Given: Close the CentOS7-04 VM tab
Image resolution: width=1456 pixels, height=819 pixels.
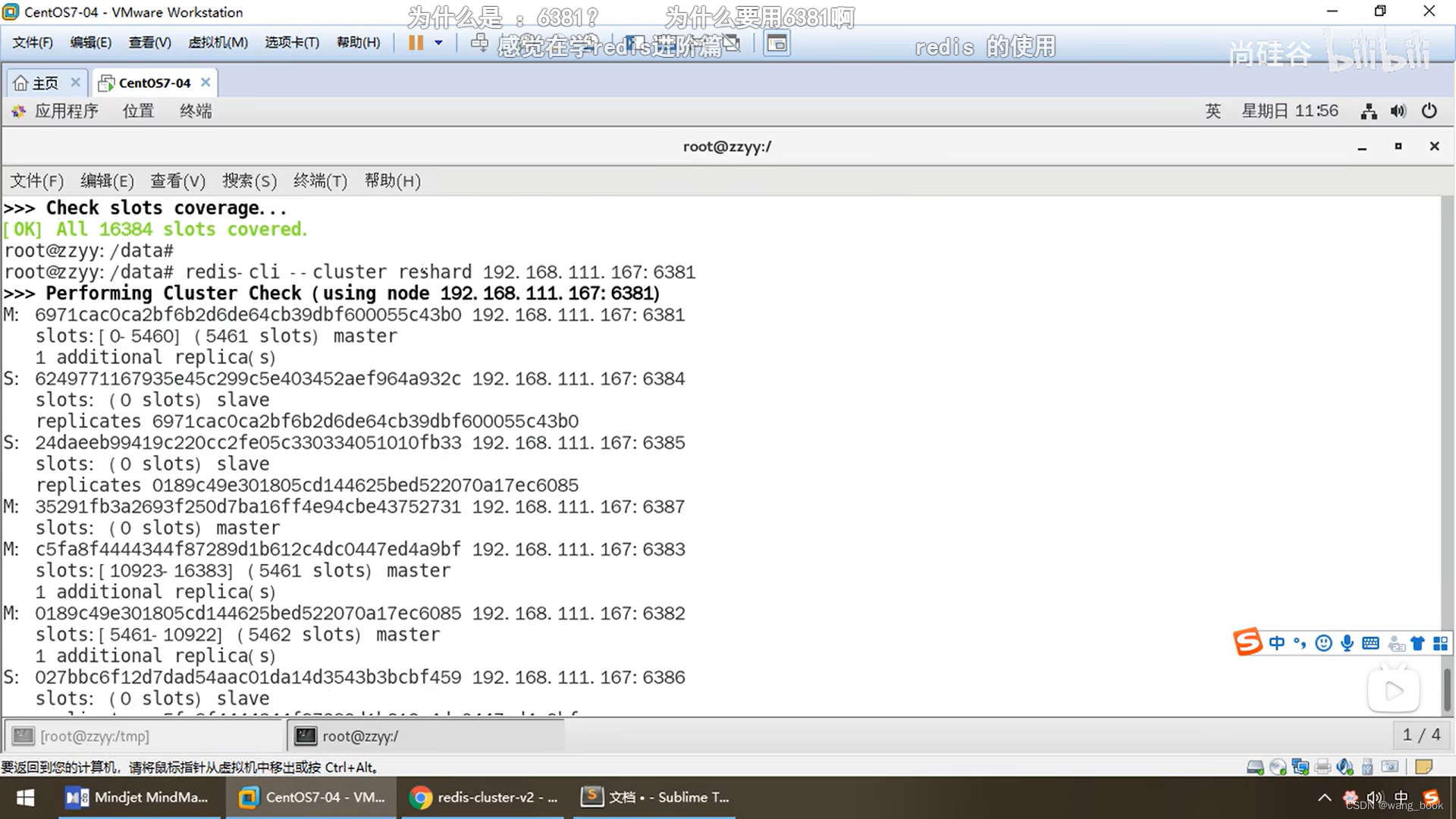Looking at the screenshot, I should pyautogui.click(x=206, y=83).
